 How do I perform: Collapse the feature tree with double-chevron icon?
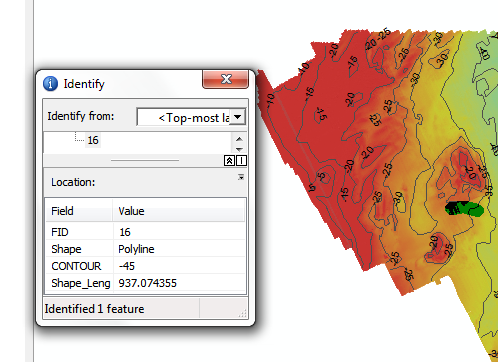[229, 161]
